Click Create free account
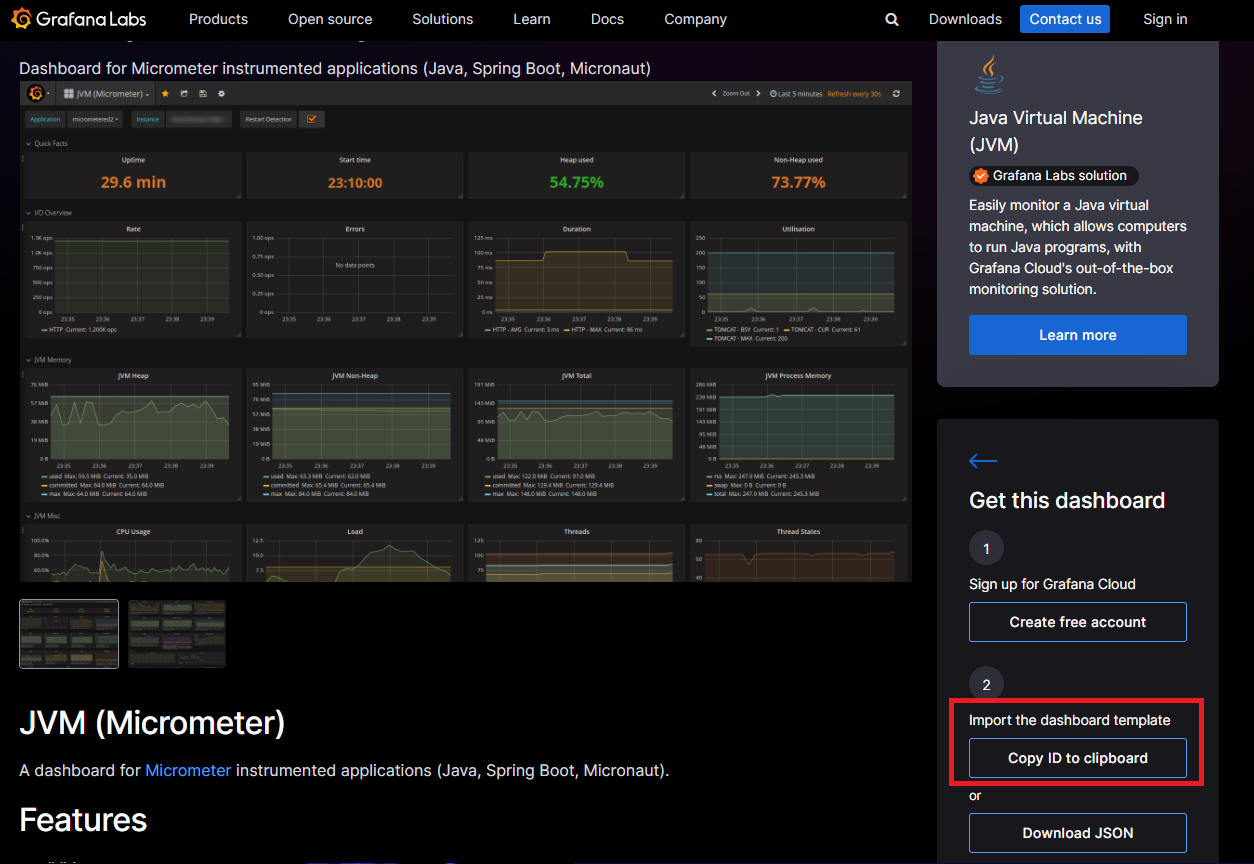The image size is (1254, 864). coord(1078,622)
